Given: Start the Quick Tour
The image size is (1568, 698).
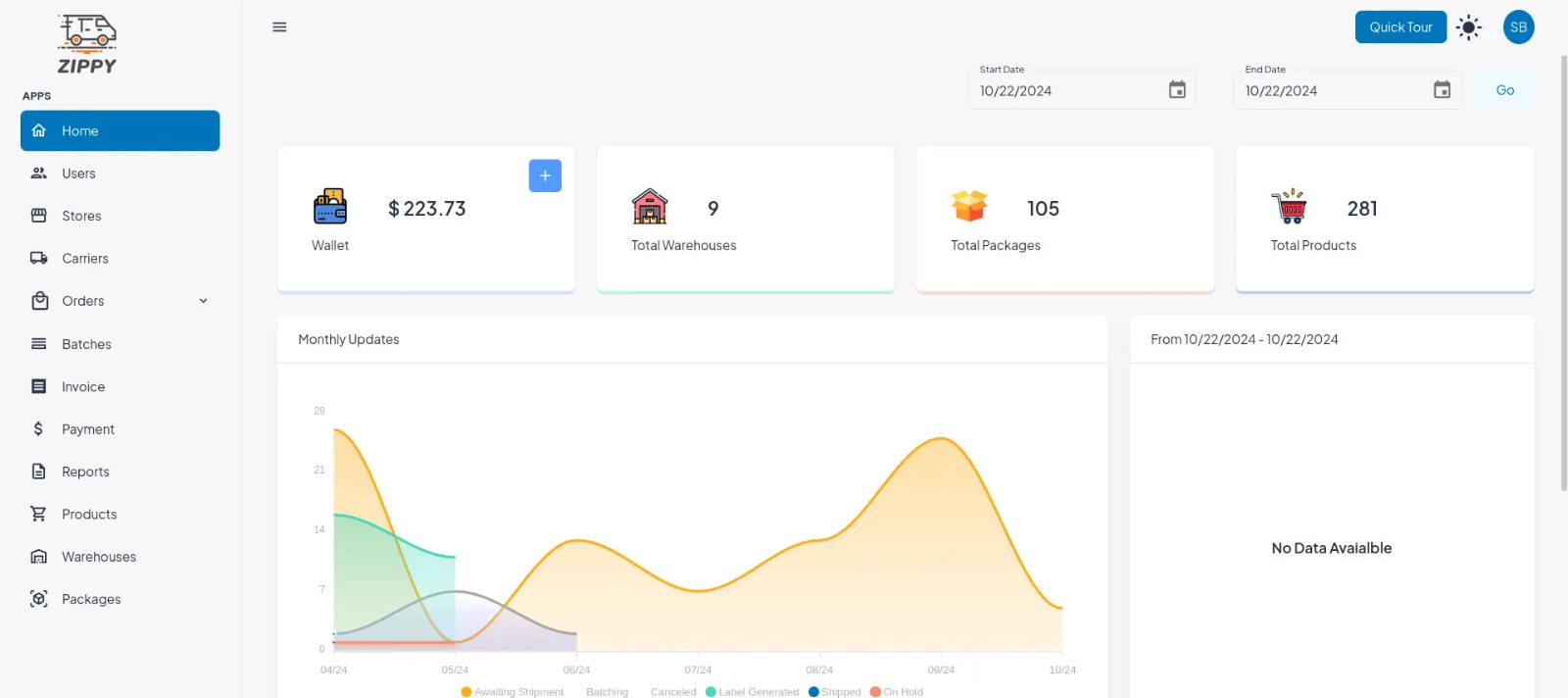Looking at the screenshot, I should click(x=1400, y=27).
